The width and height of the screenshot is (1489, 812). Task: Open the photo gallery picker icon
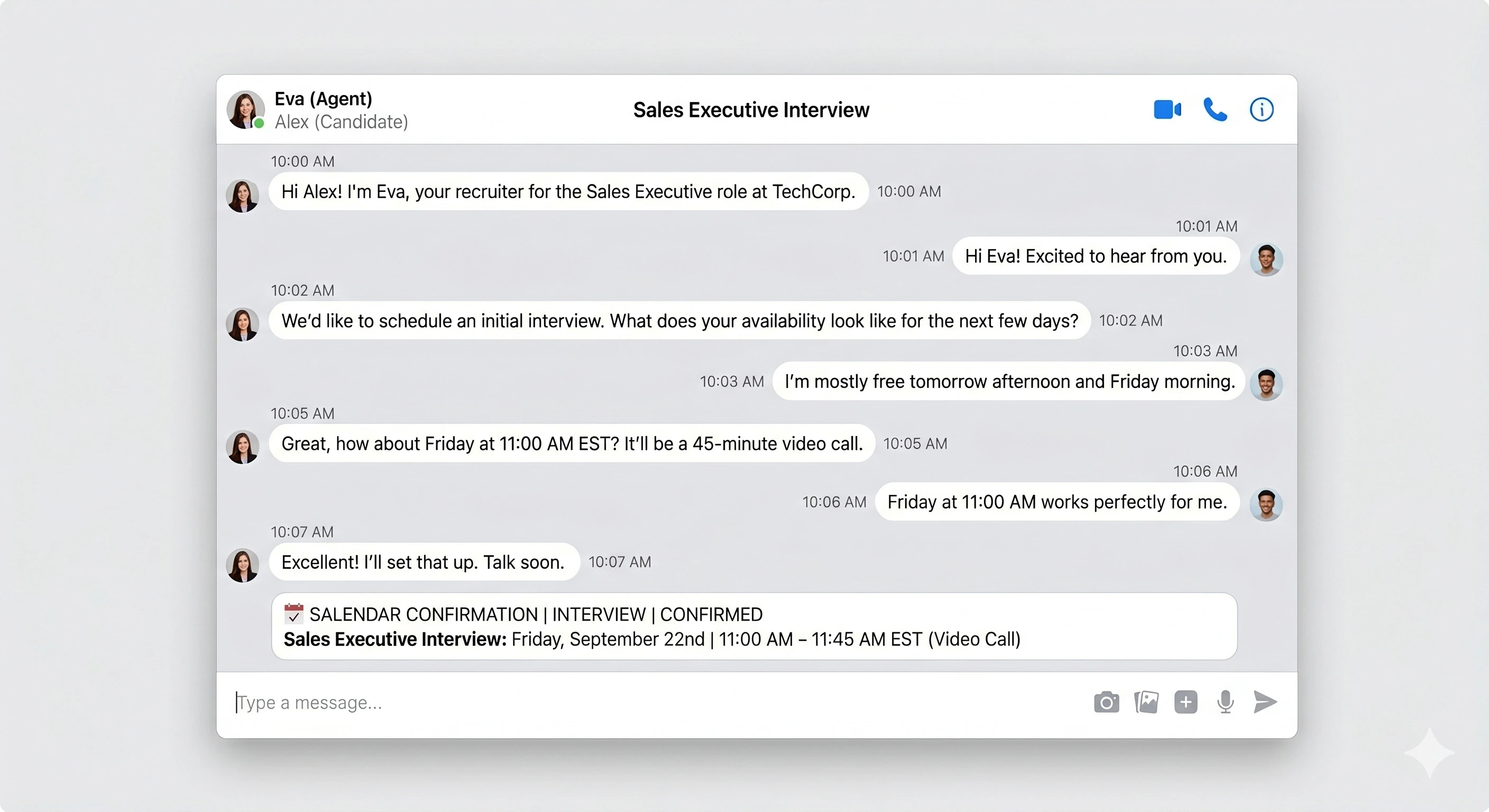[1146, 702]
